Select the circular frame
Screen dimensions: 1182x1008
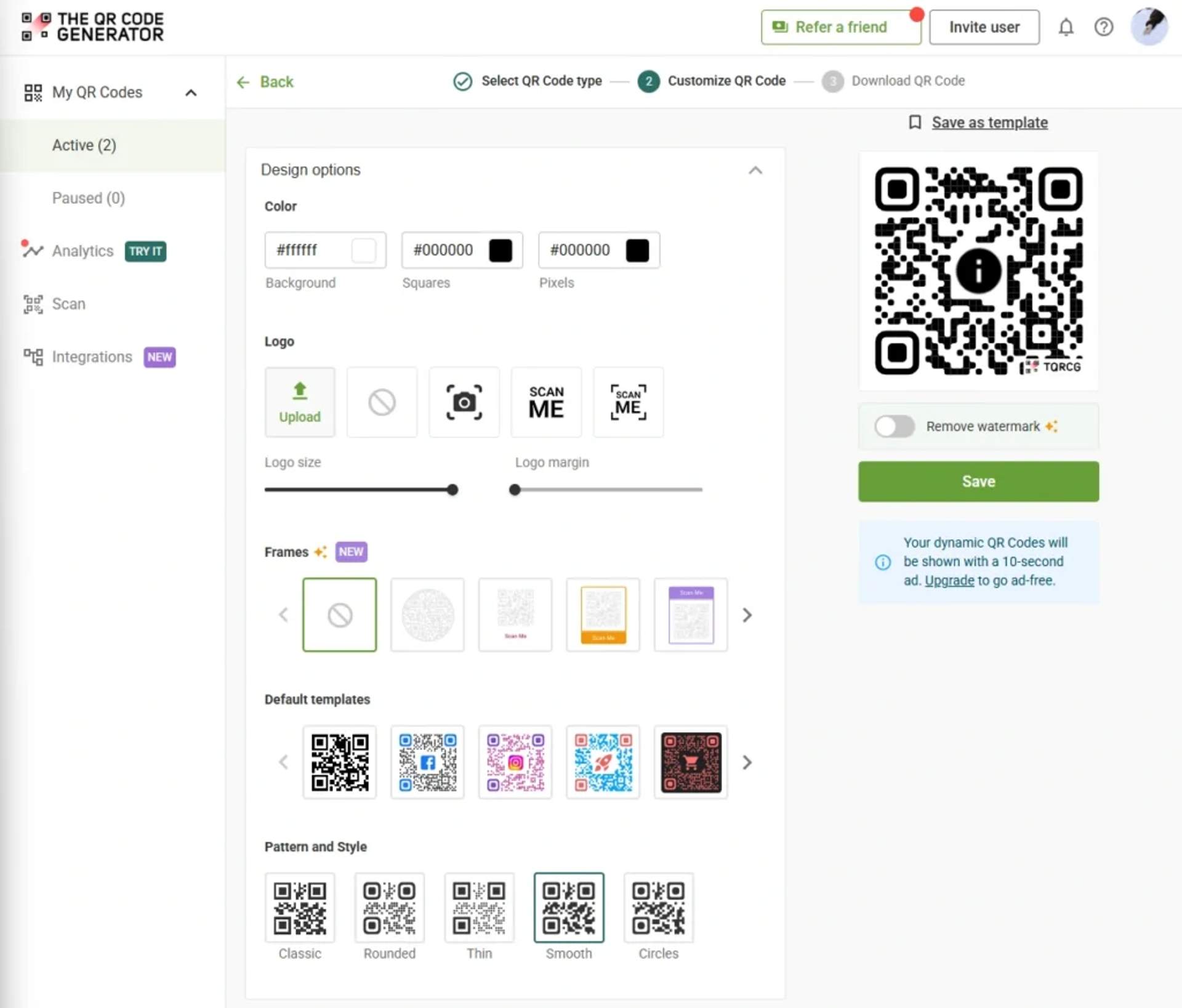pos(427,615)
